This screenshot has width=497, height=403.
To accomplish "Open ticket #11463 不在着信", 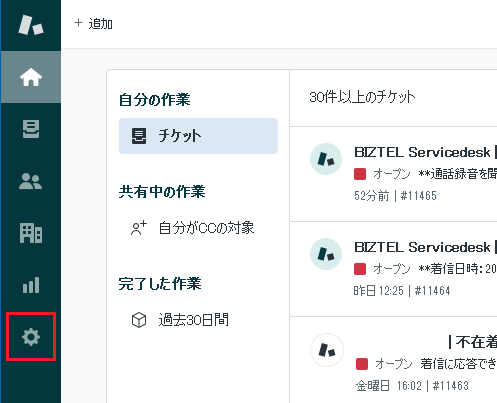I will pos(393,360).
